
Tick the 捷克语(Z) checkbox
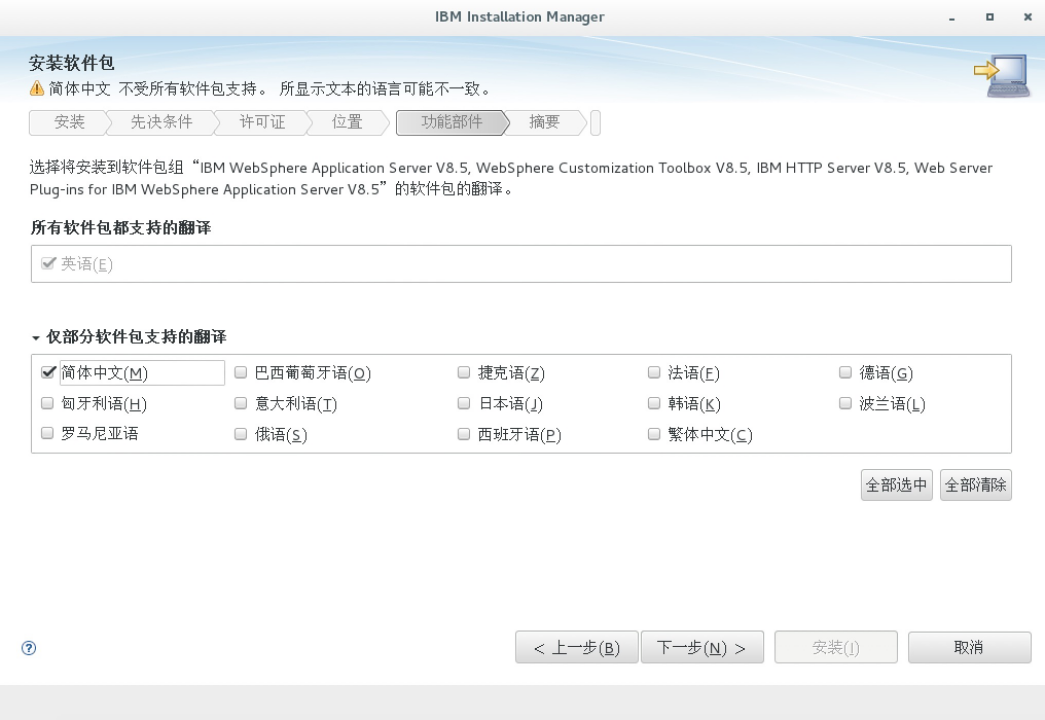[x=464, y=372]
